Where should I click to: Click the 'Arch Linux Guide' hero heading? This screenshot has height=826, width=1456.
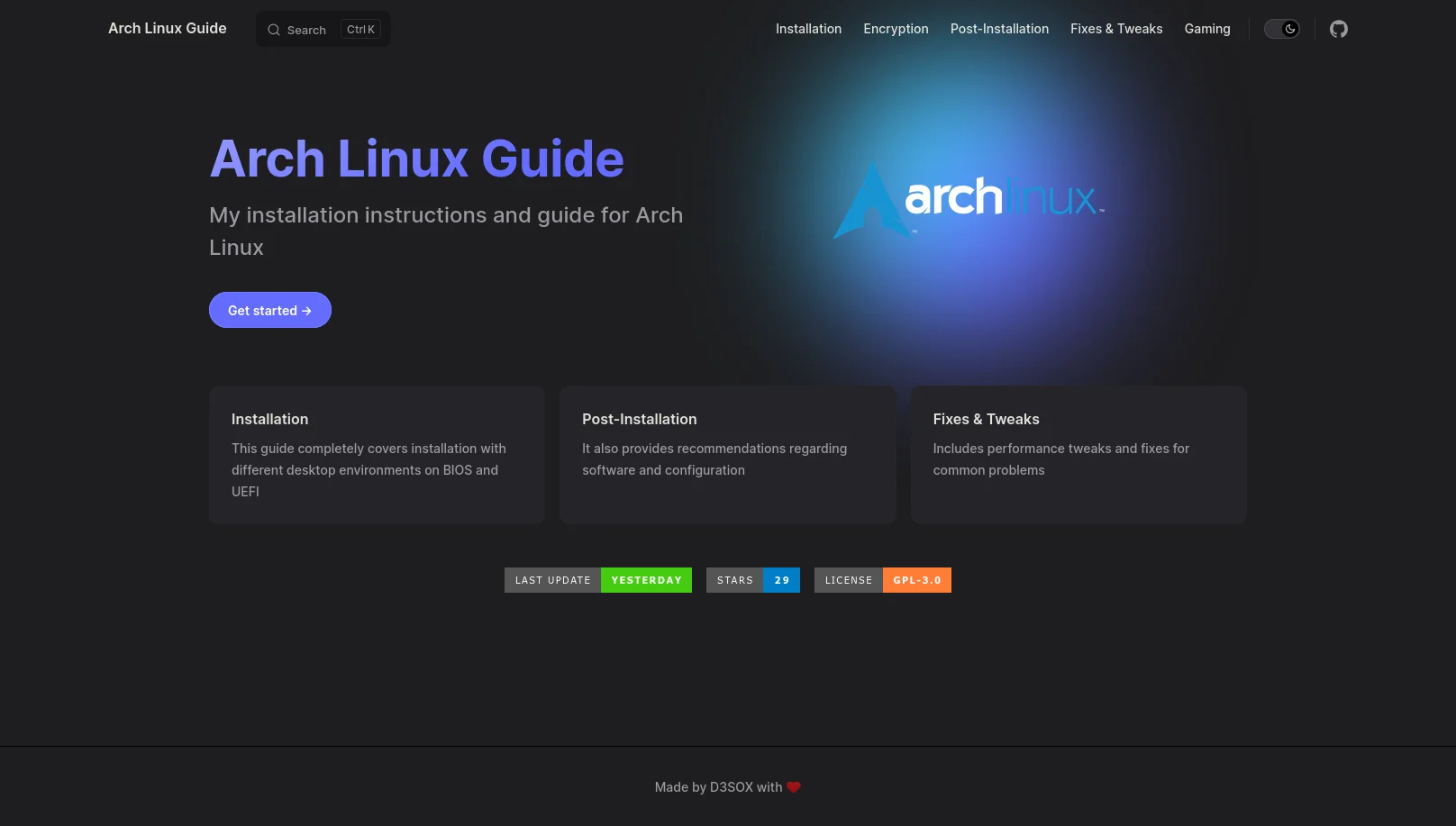[416, 159]
